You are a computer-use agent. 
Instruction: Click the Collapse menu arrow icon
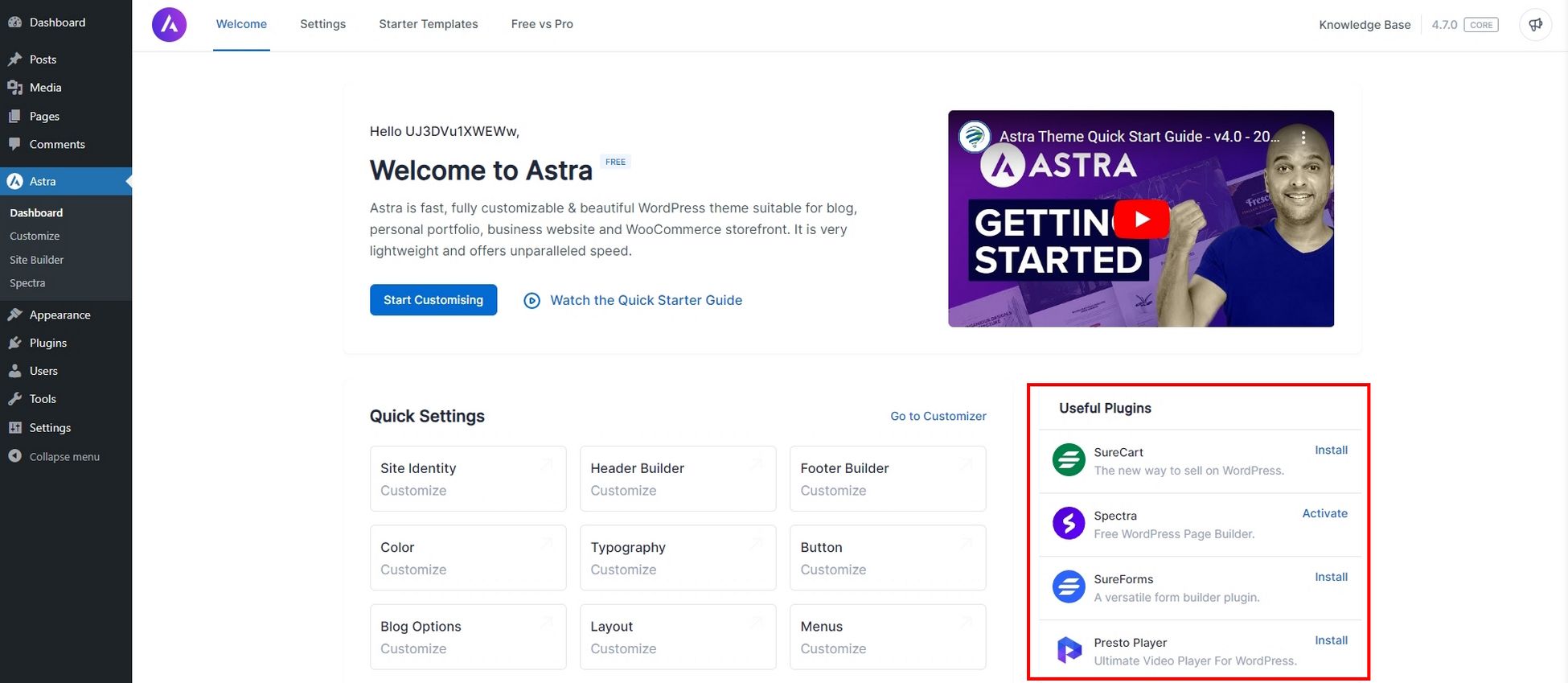(14, 456)
